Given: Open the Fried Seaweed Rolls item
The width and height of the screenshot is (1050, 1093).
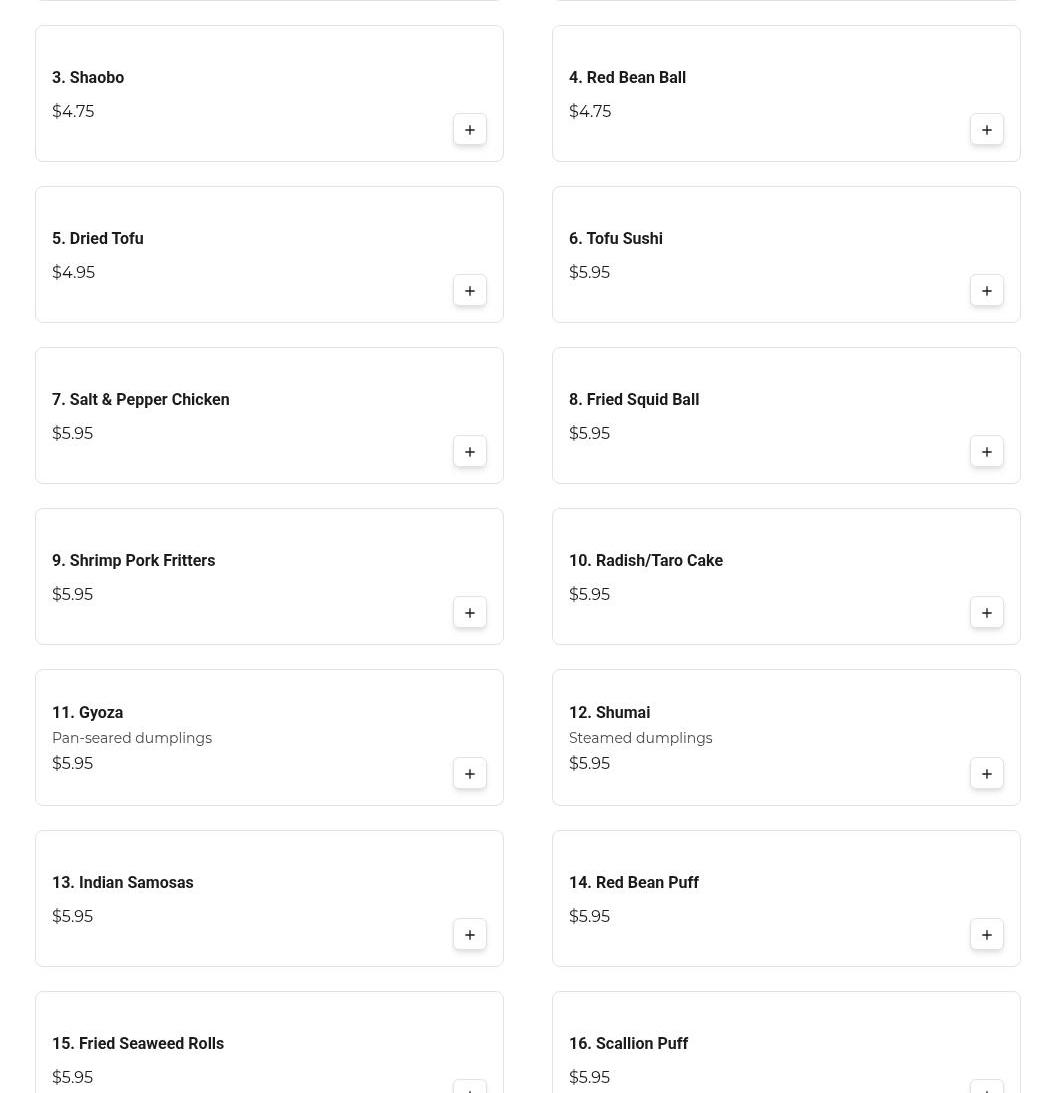Looking at the screenshot, I should (x=138, y=1043).
